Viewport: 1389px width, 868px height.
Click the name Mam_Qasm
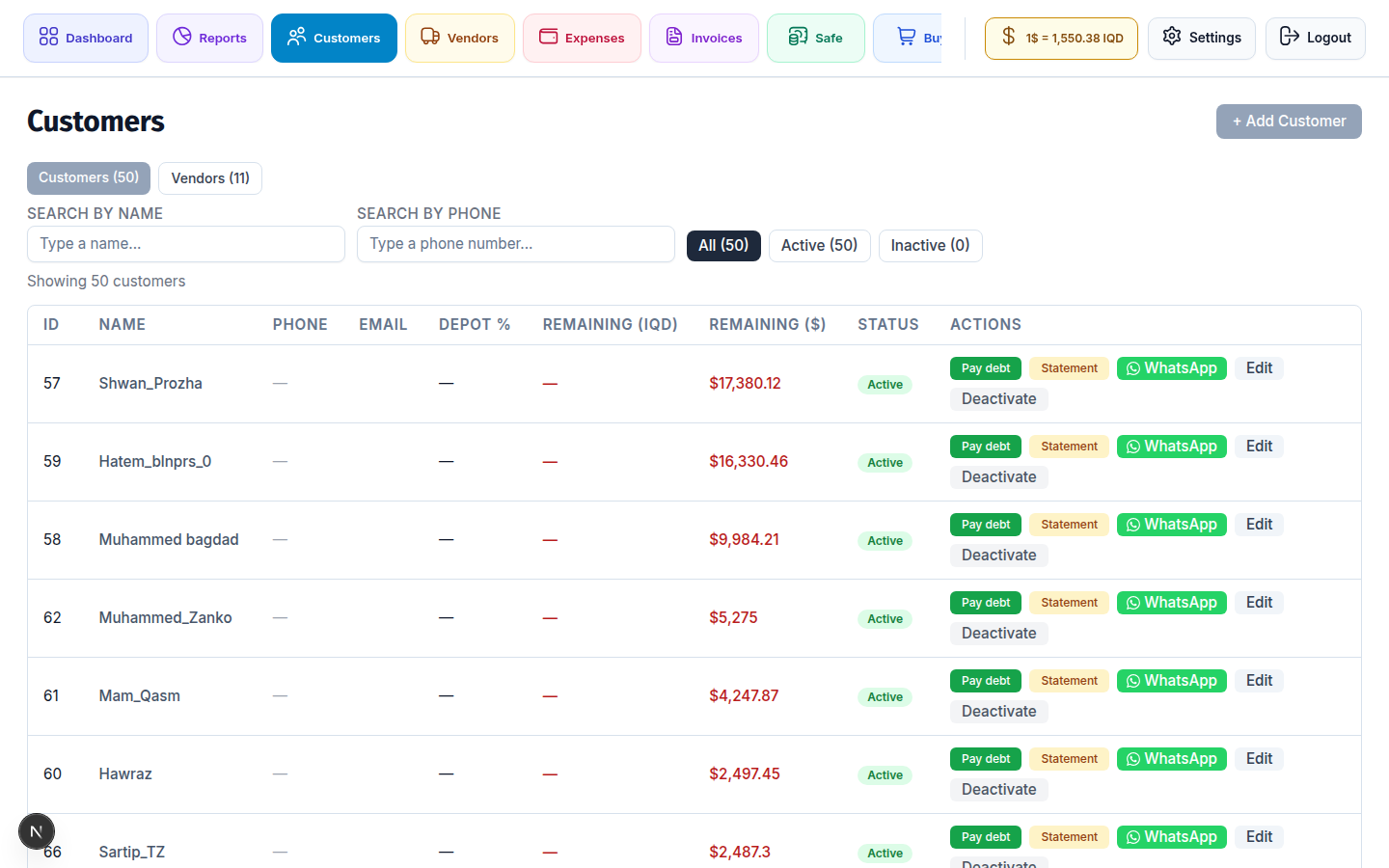(x=140, y=696)
